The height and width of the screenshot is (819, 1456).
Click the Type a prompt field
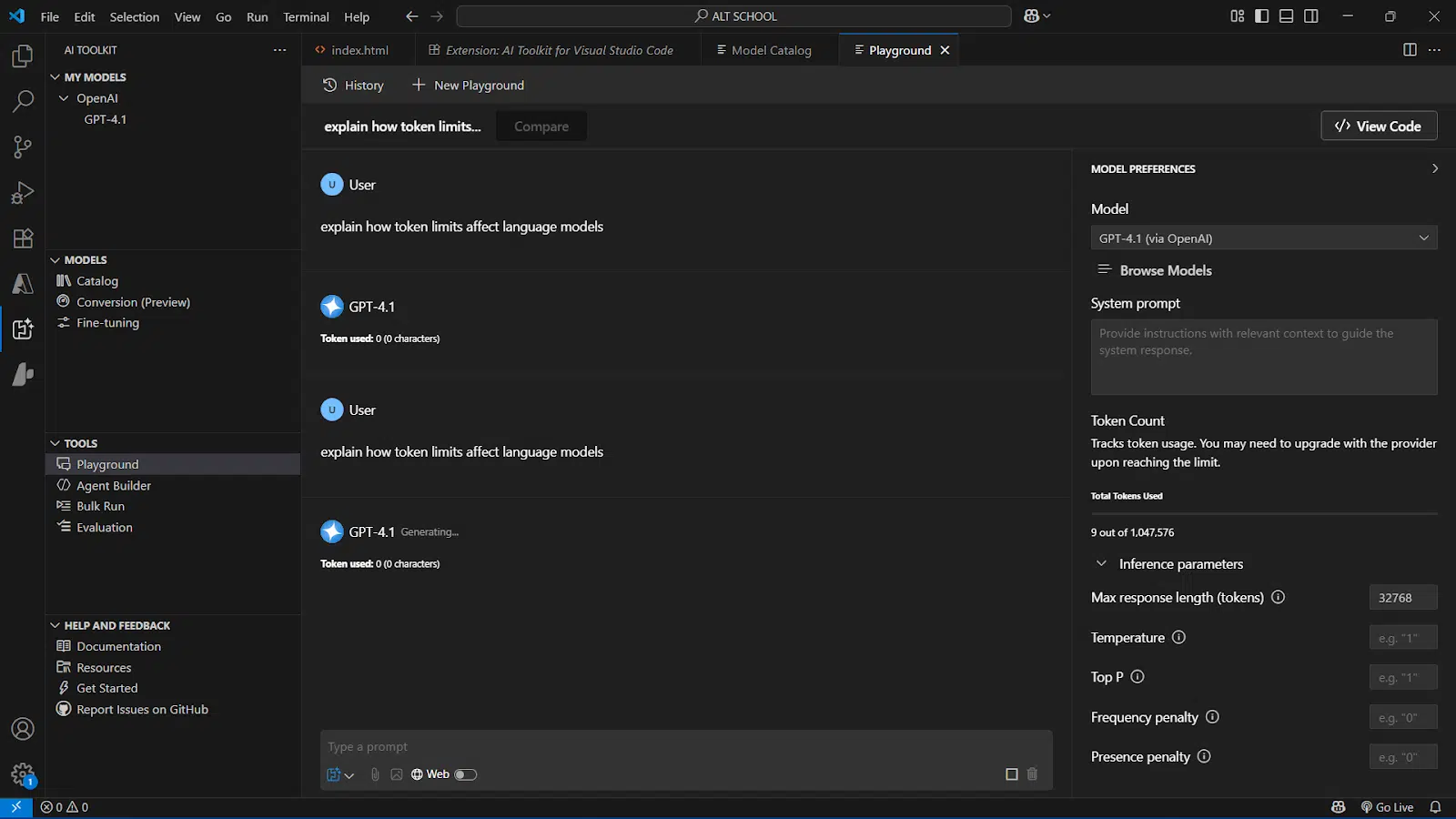(x=686, y=746)
